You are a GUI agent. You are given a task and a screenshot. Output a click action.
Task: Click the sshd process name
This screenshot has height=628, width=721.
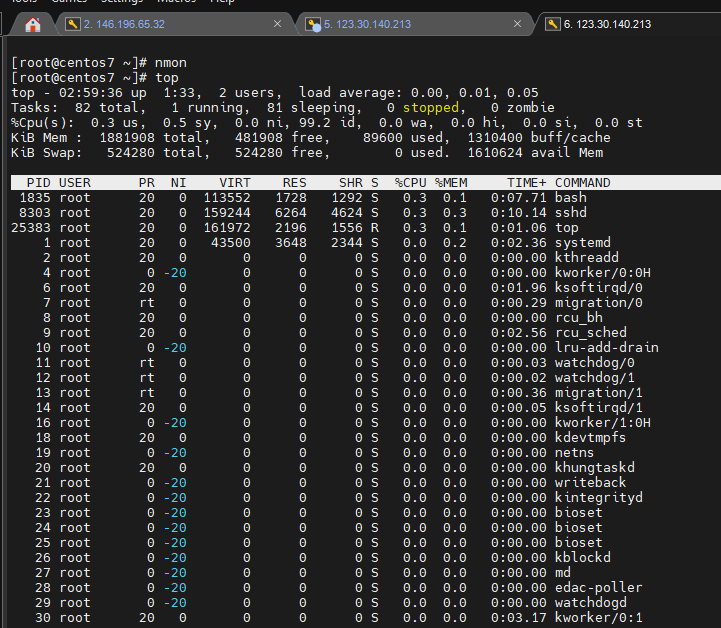(571, 213)
